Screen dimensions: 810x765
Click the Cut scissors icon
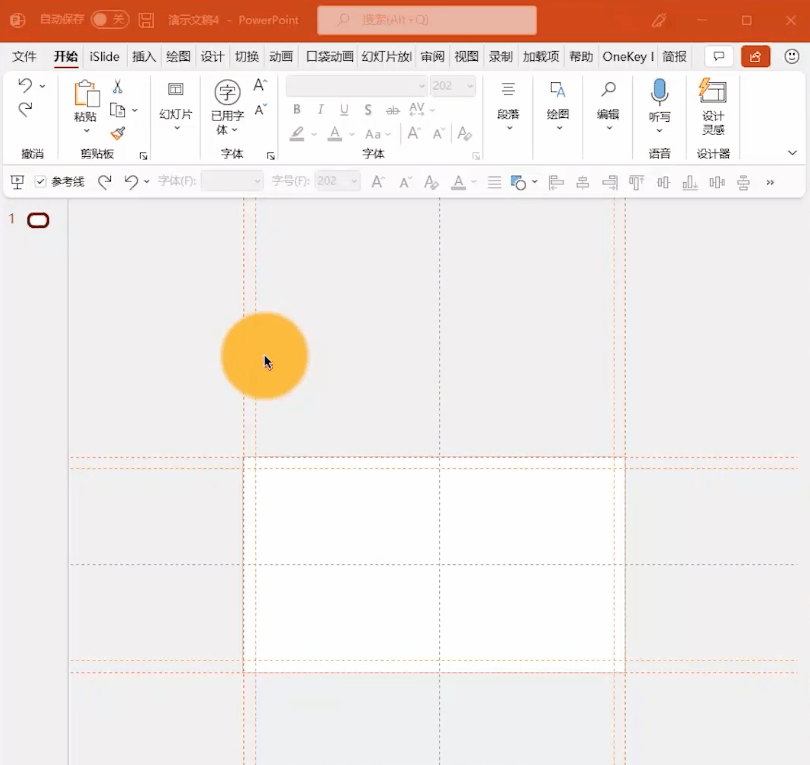click(x=118, y=87)
